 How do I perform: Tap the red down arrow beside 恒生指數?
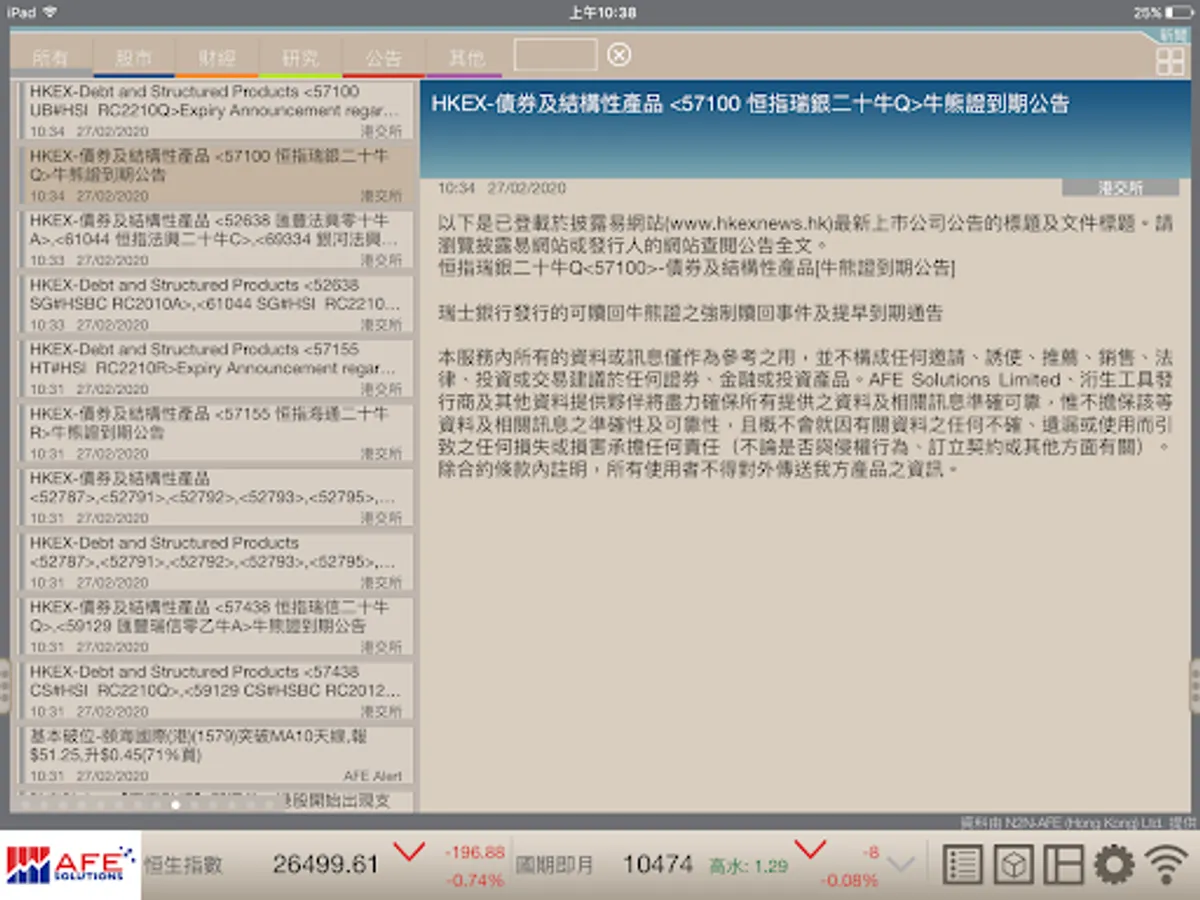coord(408,852)
